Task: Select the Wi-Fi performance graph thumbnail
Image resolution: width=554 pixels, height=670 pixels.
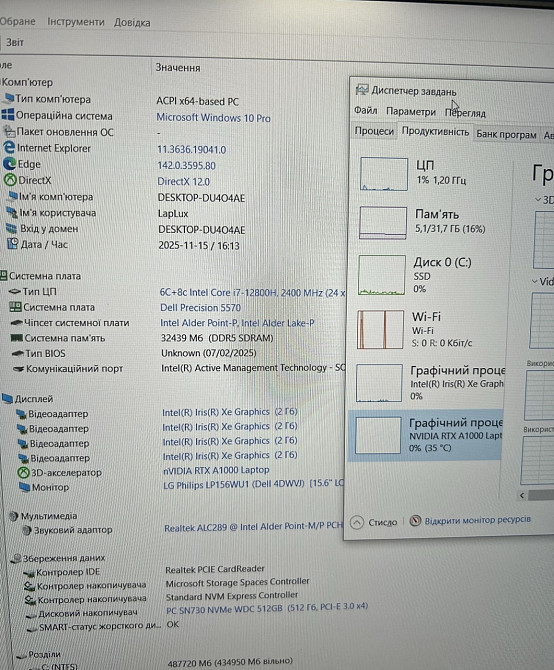Action: coord(381,329)
